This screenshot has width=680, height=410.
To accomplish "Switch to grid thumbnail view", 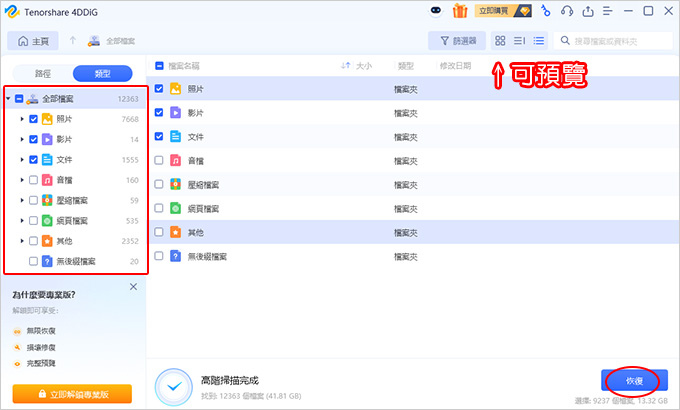I will click(500, 41).
